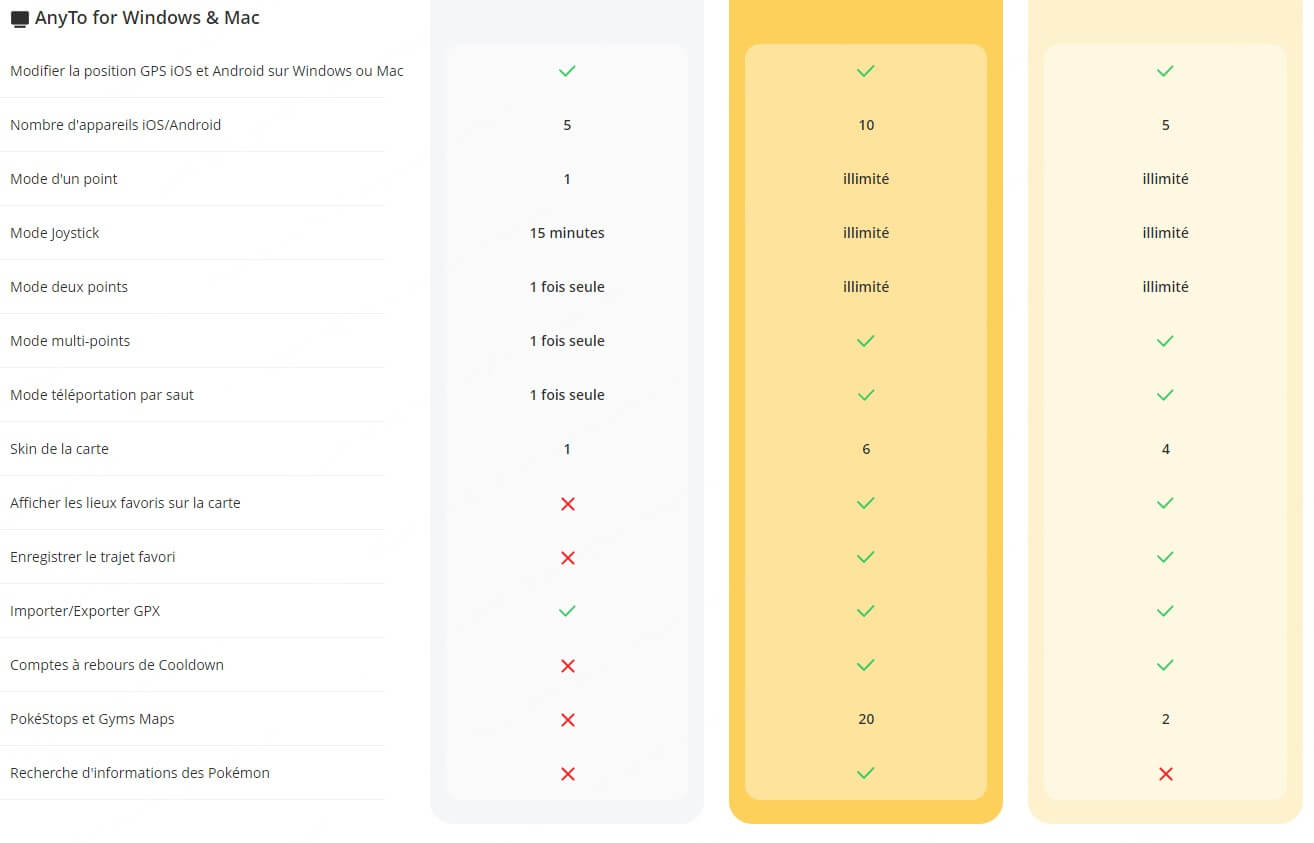
Task: Click pale yellow column value 5 in Nombre d'appareils row
Action: point(1165,125)
